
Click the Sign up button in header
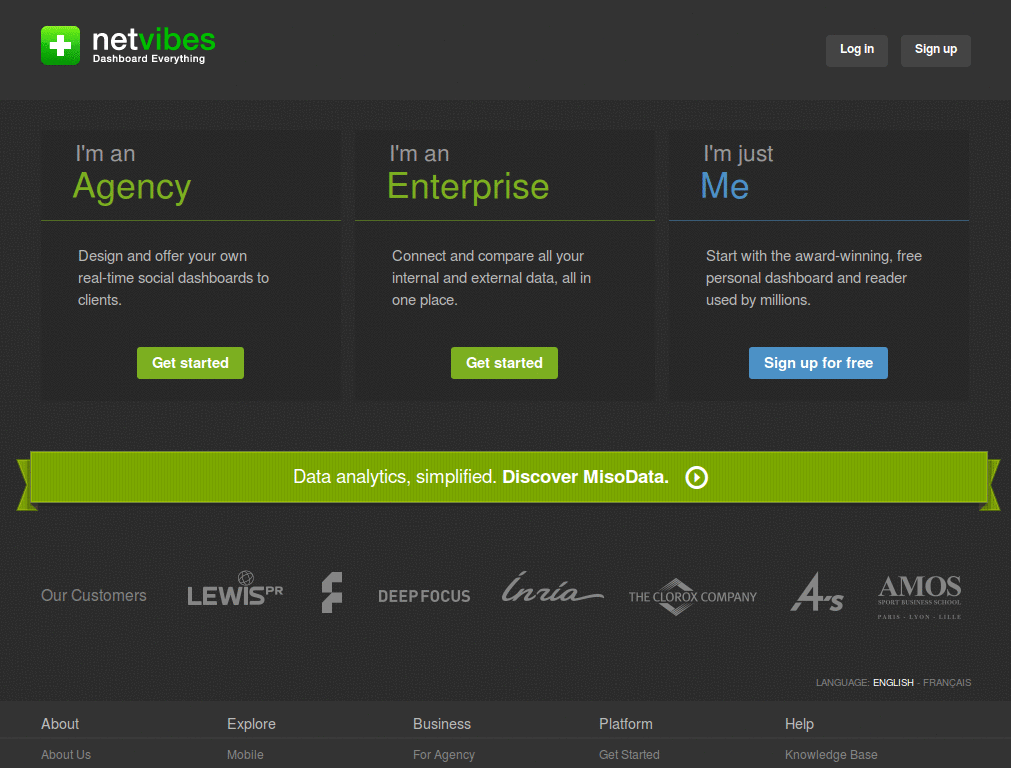pyautogui.click(x=935, y=50)
